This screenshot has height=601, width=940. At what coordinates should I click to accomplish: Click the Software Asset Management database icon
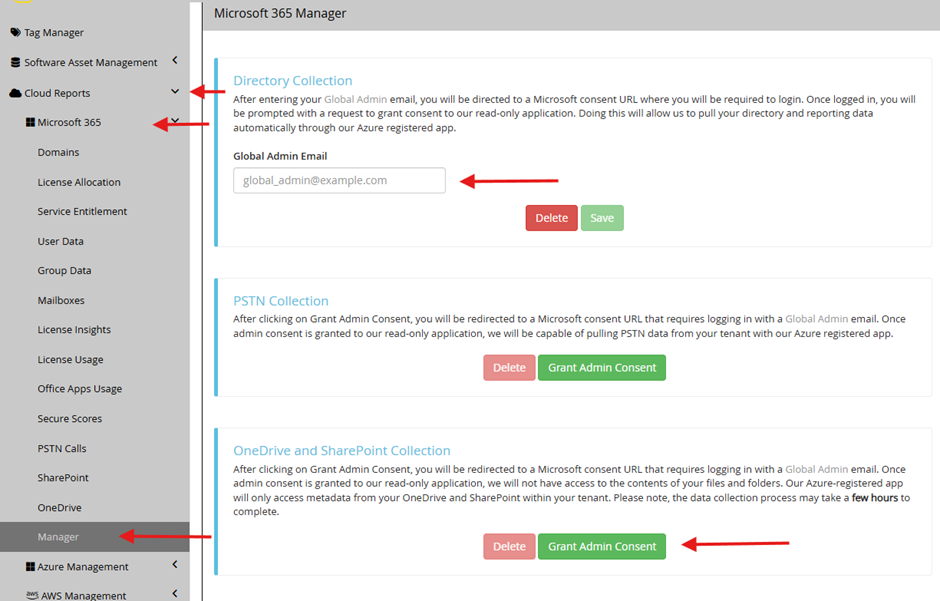pyautogui.click(x=16, y=62)
